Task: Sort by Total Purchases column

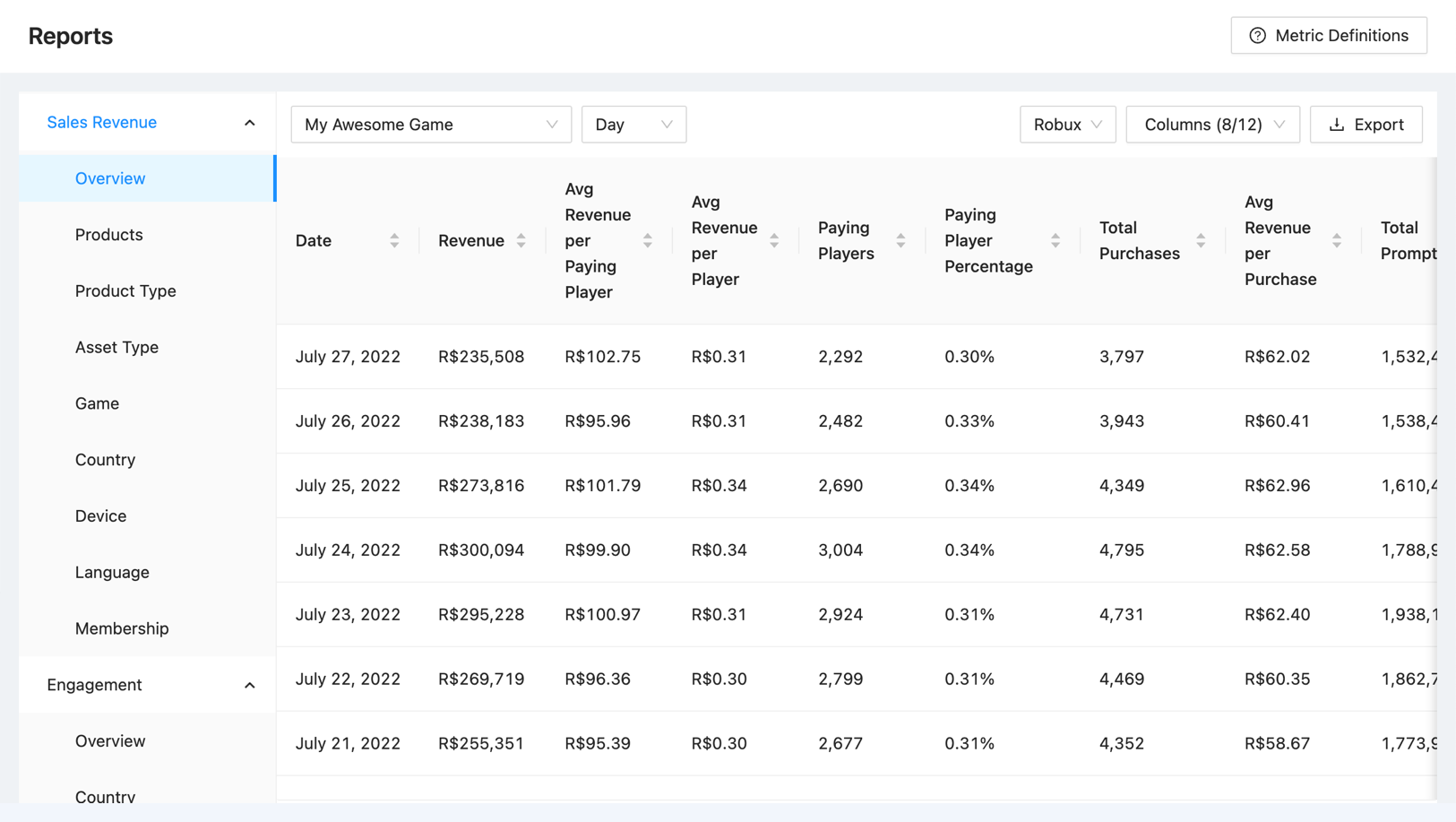Action: coord(1201,240)
